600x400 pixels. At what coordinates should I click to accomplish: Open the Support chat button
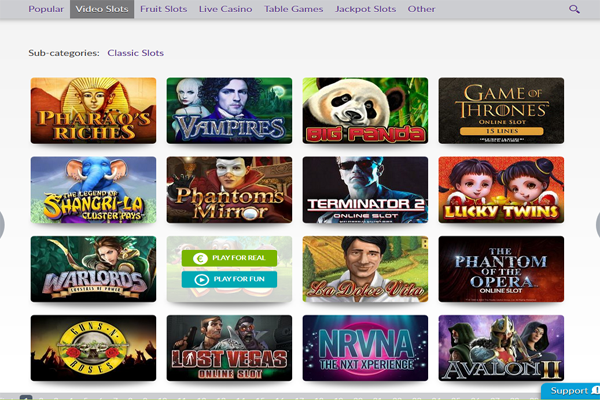point(571,391)
